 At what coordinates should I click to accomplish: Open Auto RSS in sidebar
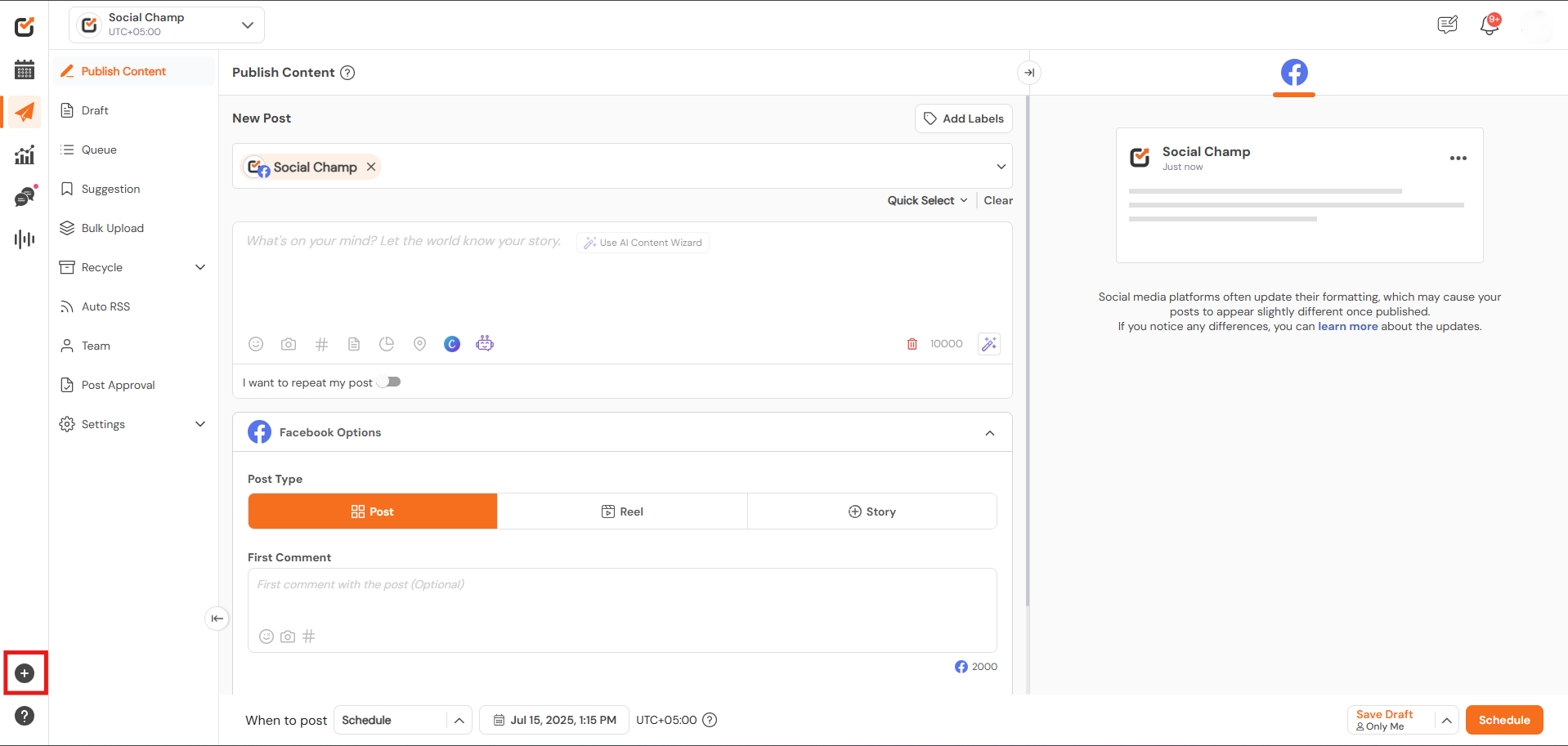(134, 306)
